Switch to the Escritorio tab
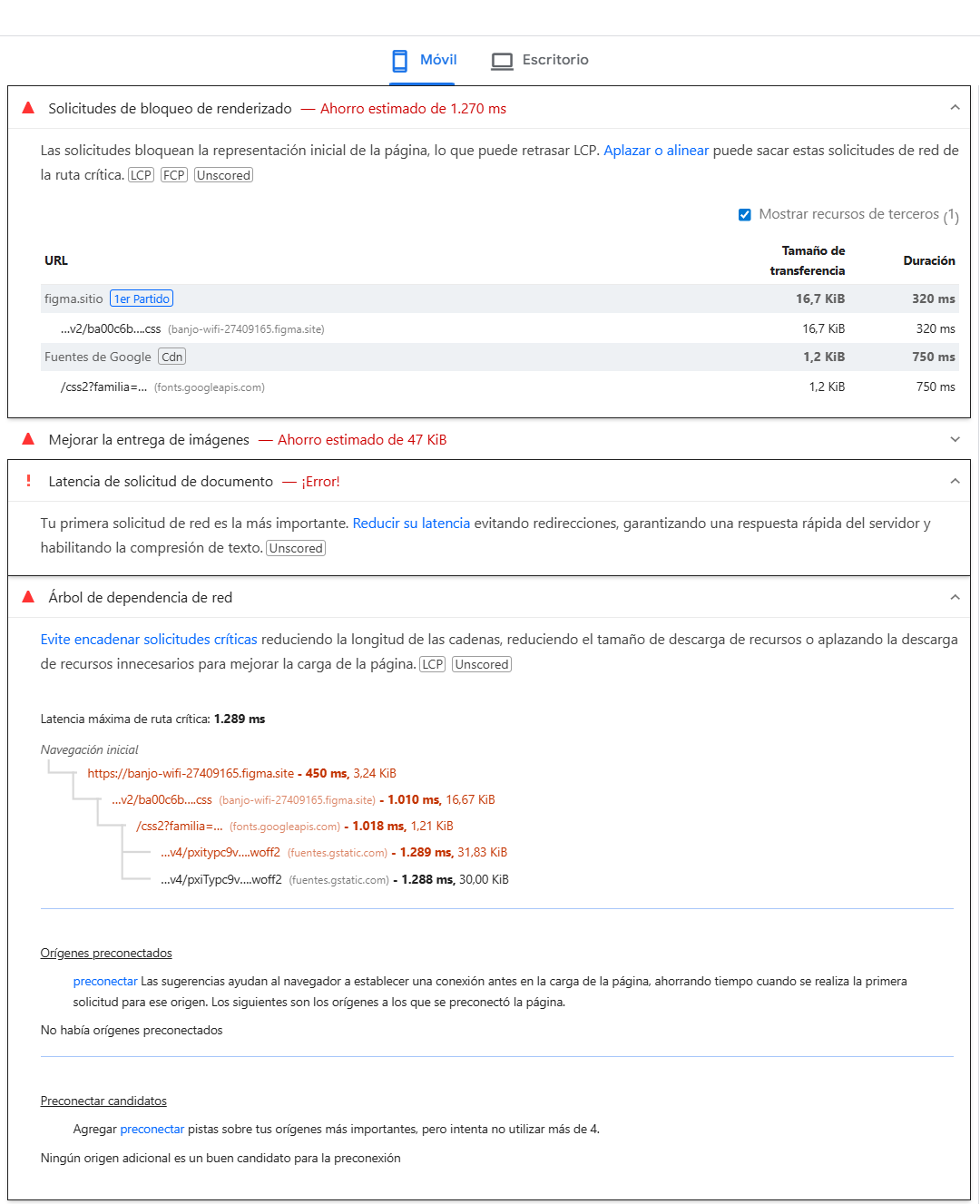Image resolution: width=980 pixels, height=1204 pixels. 554,60
